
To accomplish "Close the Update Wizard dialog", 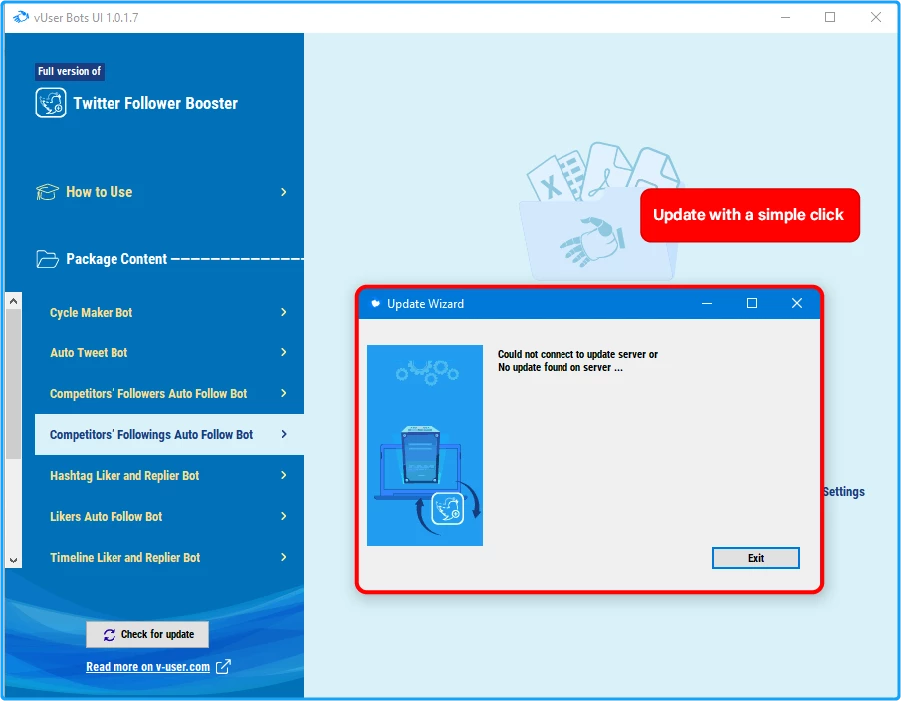I will [x=796, y=303].
